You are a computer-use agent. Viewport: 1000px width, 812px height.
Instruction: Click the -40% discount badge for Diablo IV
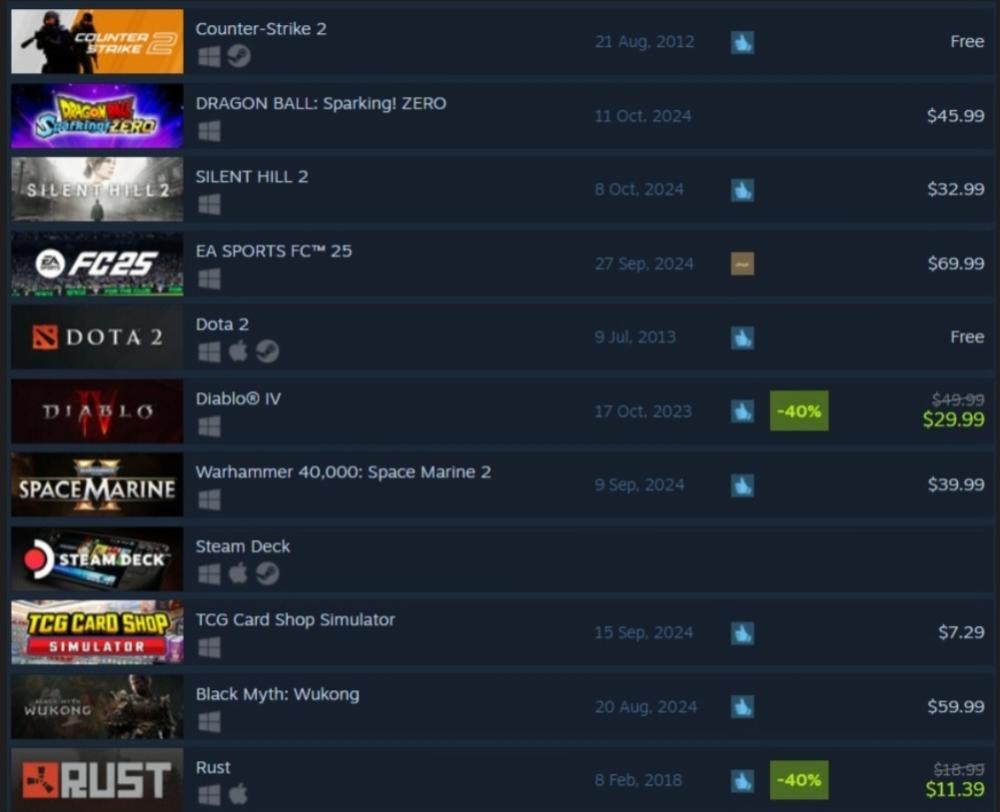(799, 411)
